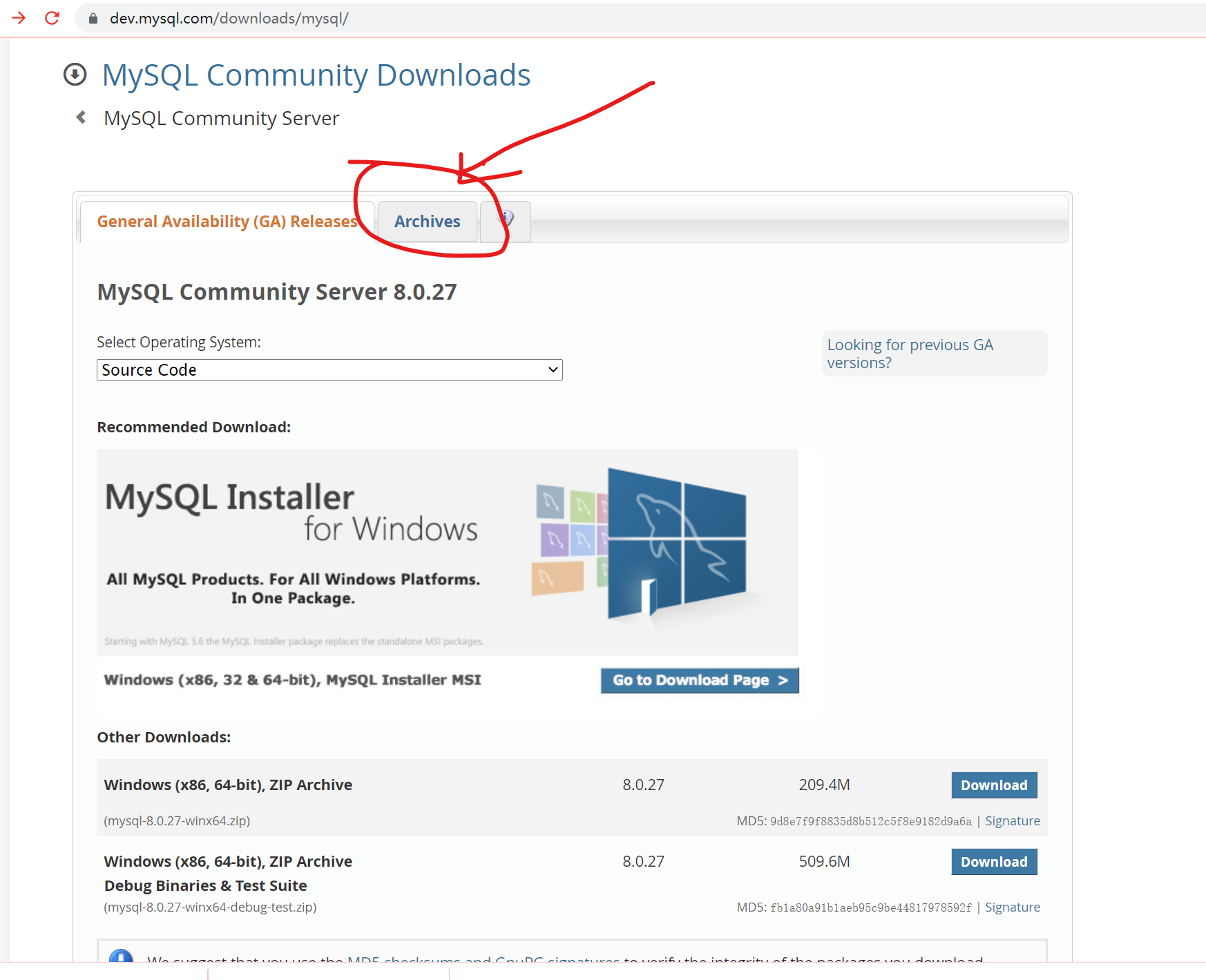1206x980 pixels.
Task: Click the Other Downloads: label
Action: click(x=164, y=738)
